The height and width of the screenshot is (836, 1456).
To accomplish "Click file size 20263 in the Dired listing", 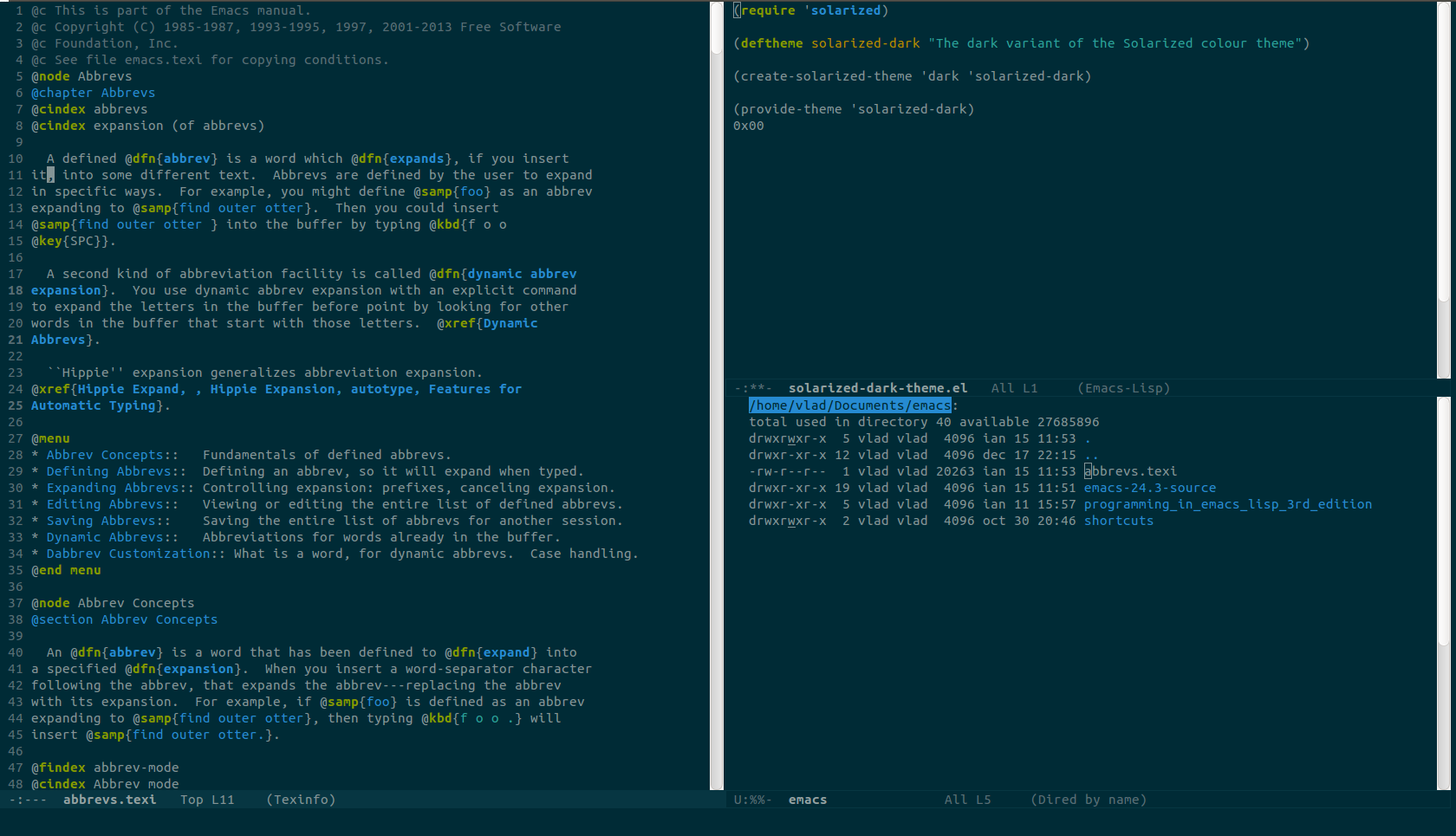I will [955, 471].
